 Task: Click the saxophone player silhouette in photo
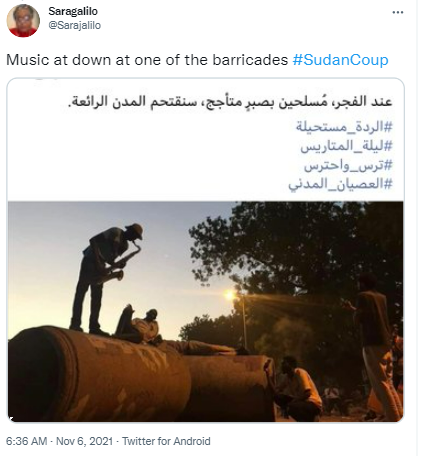[x=106, y=279]
